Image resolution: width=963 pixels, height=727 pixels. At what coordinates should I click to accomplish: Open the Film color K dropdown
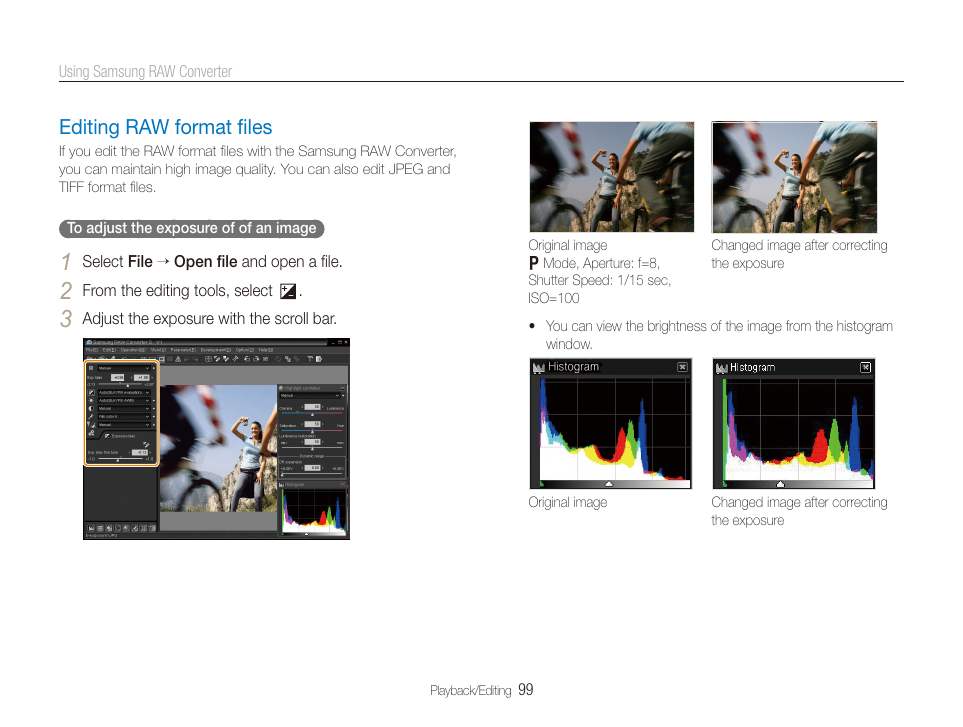click(124, 416)
